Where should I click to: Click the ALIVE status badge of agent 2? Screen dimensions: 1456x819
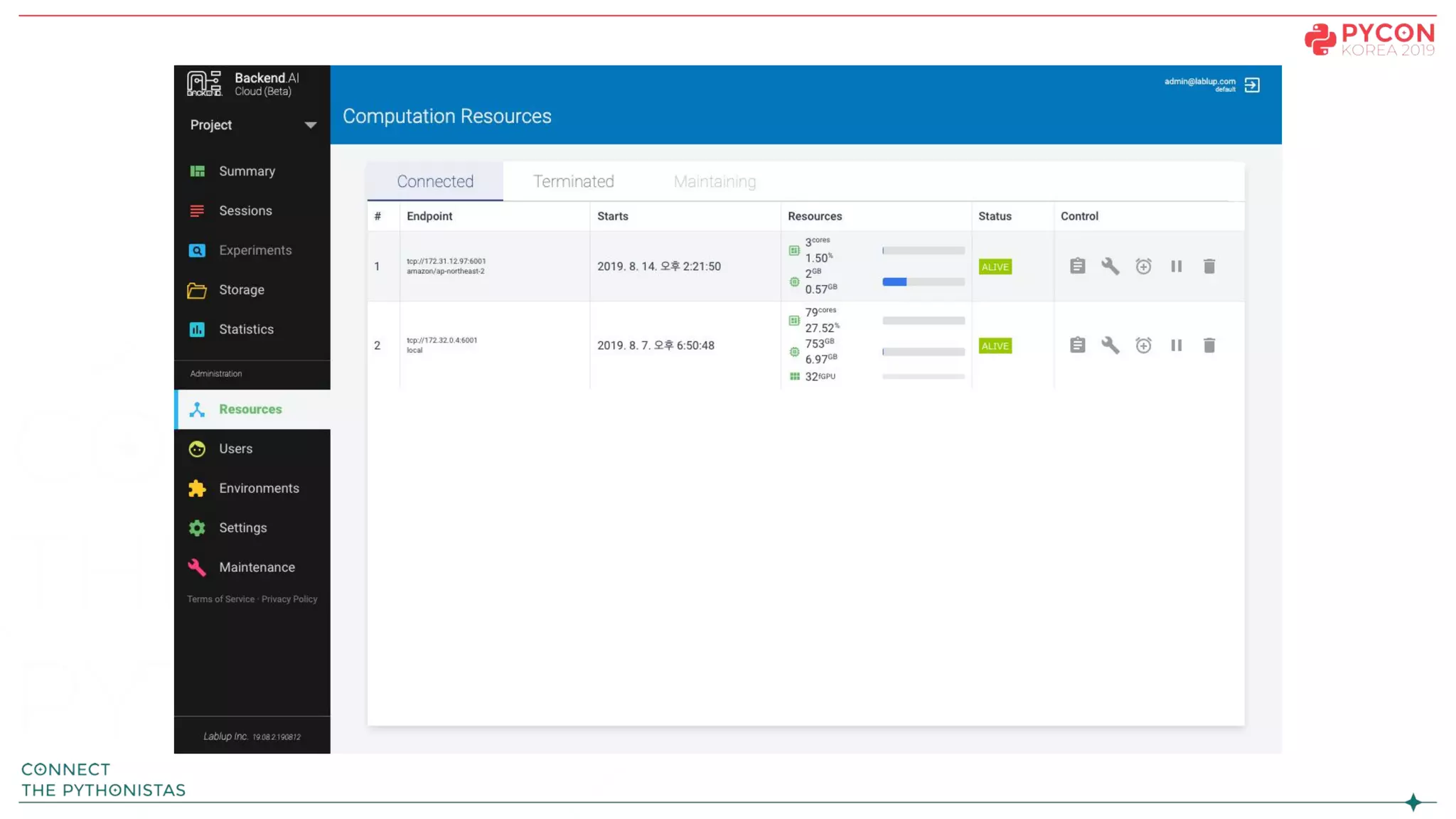pyautogui.click(x=995, y=346)
